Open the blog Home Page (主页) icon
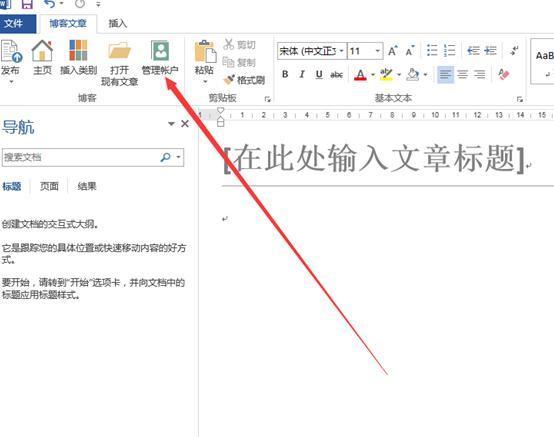Viewport: 554px width, 437px height. pos(42,51)
